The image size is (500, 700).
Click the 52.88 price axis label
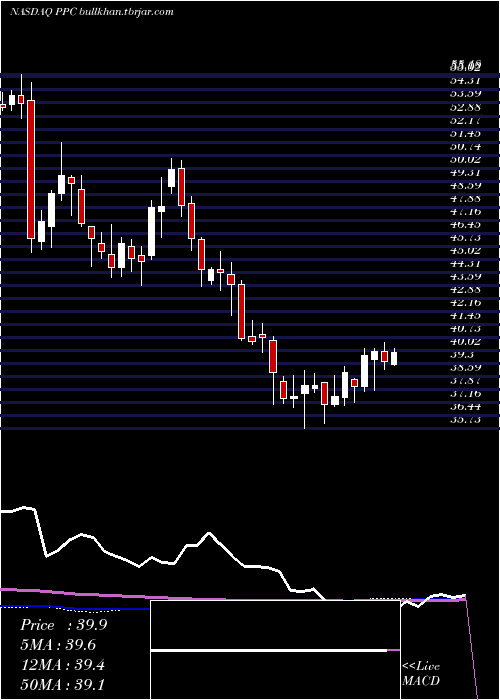(465, 107)
